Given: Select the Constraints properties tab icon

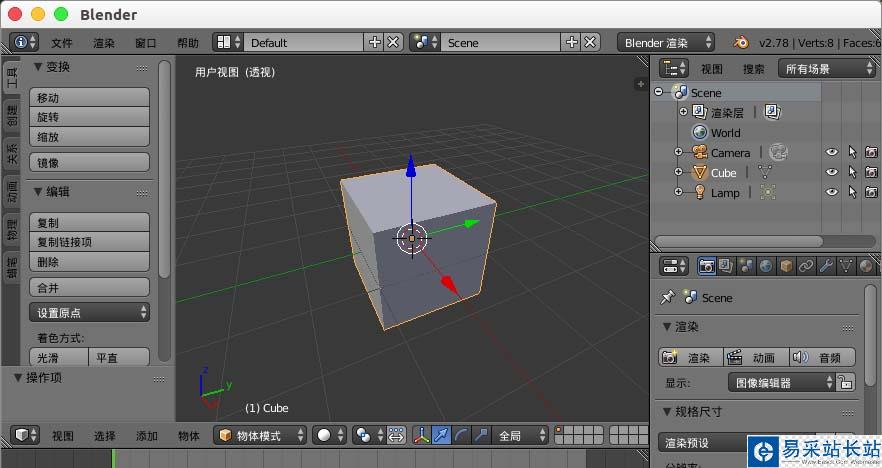Looking at the screenshot, I should 806,266.
